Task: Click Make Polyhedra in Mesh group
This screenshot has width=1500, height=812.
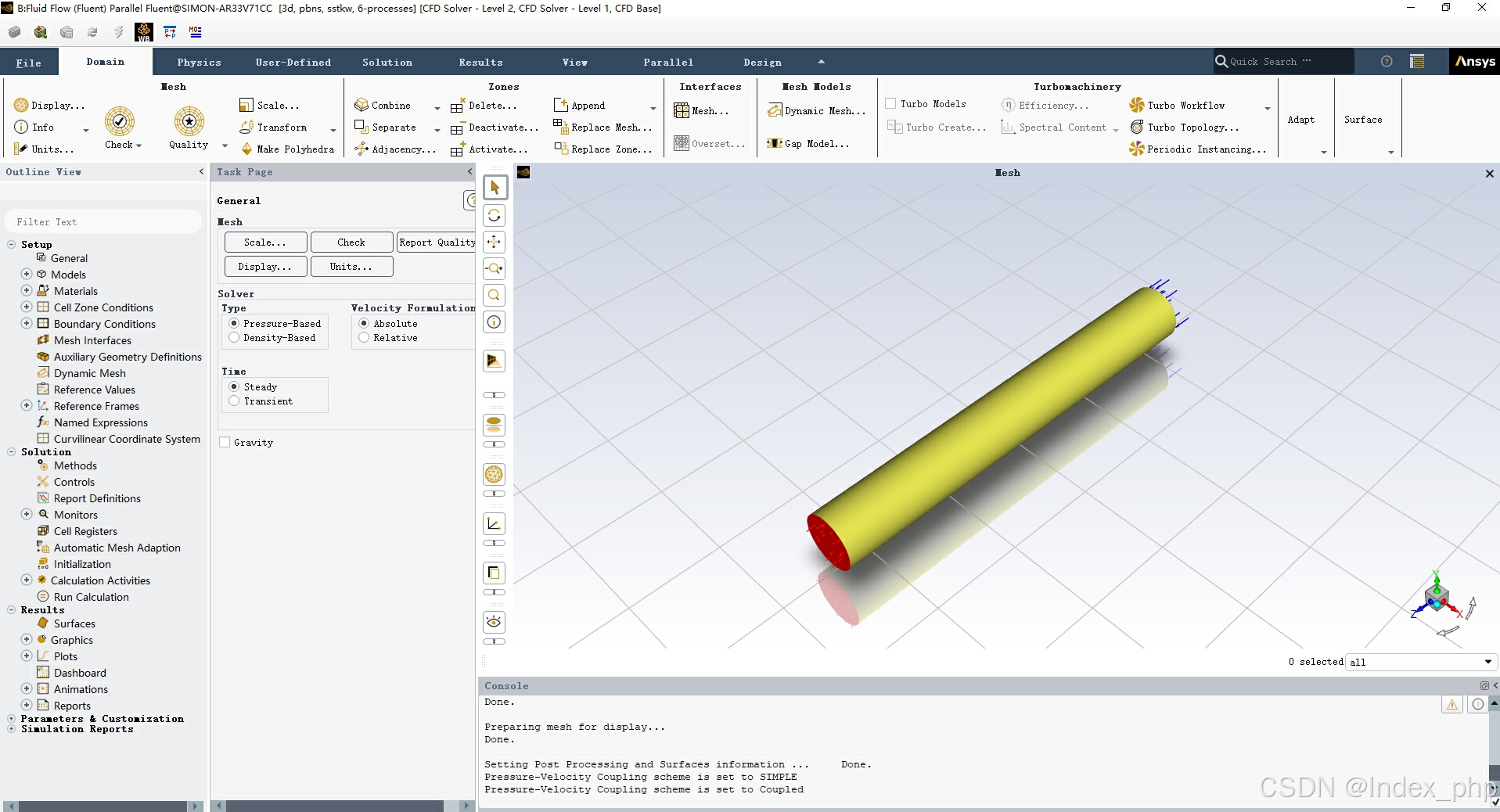Action: tap(287, 149)
